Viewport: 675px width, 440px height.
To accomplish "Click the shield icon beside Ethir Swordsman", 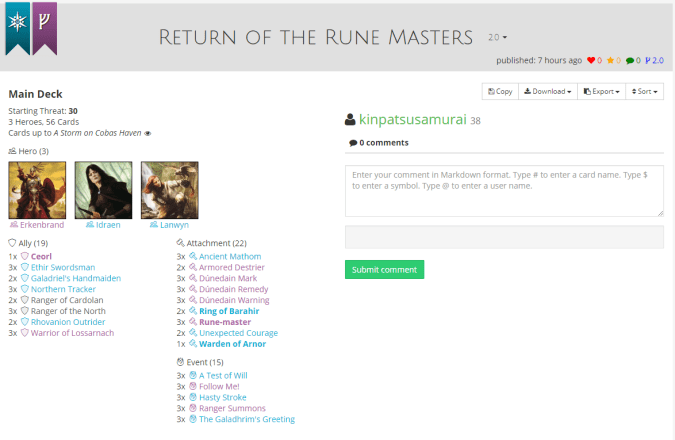I will coord(25,267).
